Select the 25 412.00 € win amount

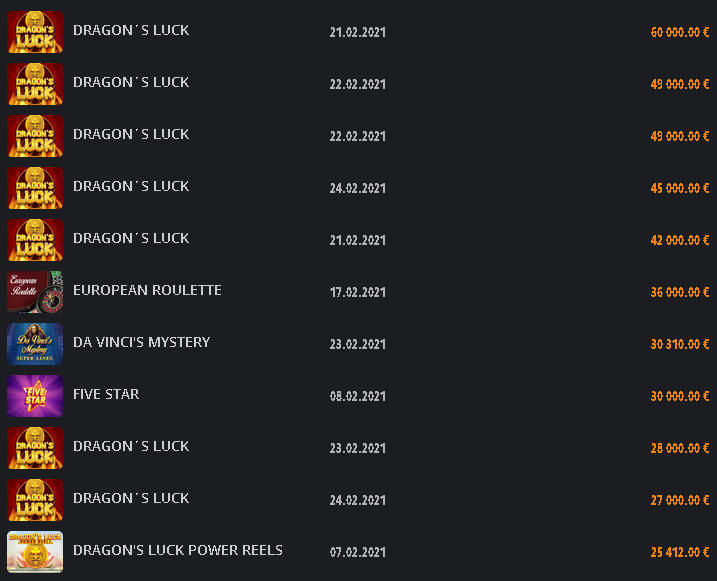680,552
